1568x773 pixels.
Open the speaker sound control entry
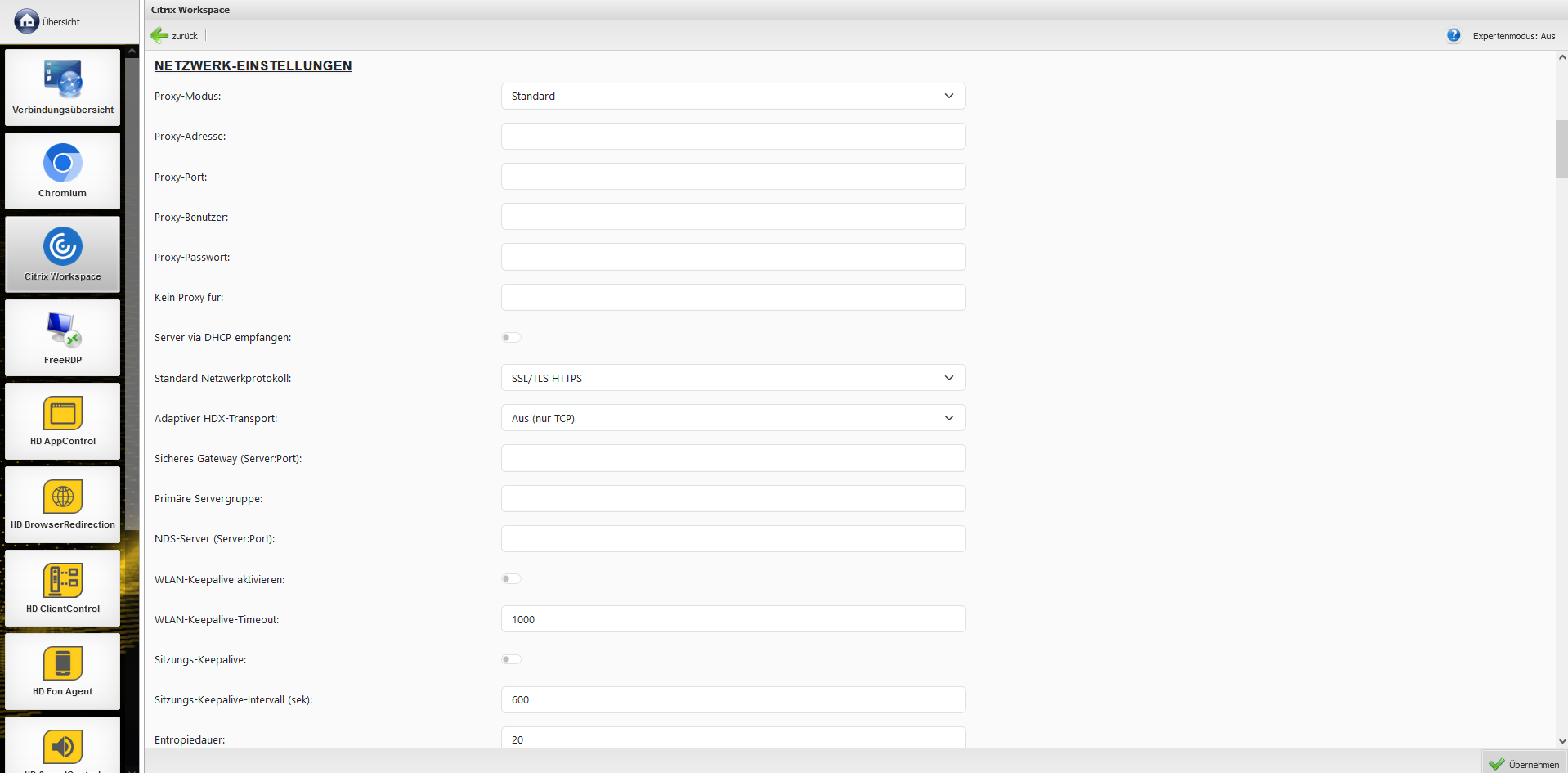pyautogui.click(x=63, y=745)
